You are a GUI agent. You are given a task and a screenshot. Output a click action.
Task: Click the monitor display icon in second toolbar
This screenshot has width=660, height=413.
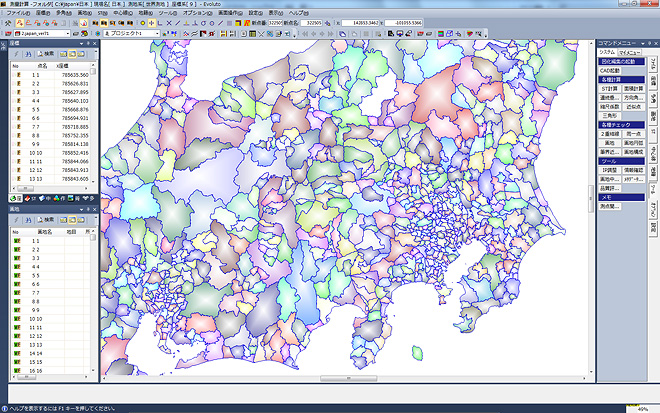coord(399,34)
